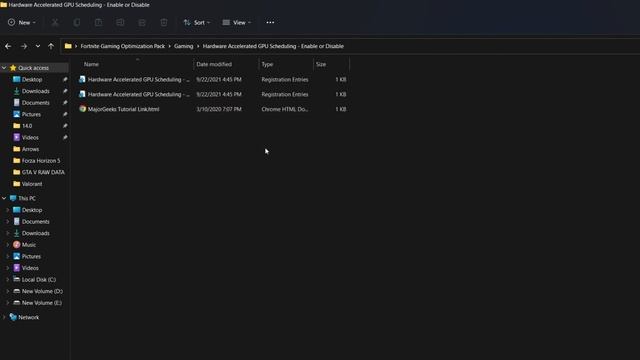Click the Chrome HTML Do... type cell
This screenshot has height=360, width=640.
[284, 109]
